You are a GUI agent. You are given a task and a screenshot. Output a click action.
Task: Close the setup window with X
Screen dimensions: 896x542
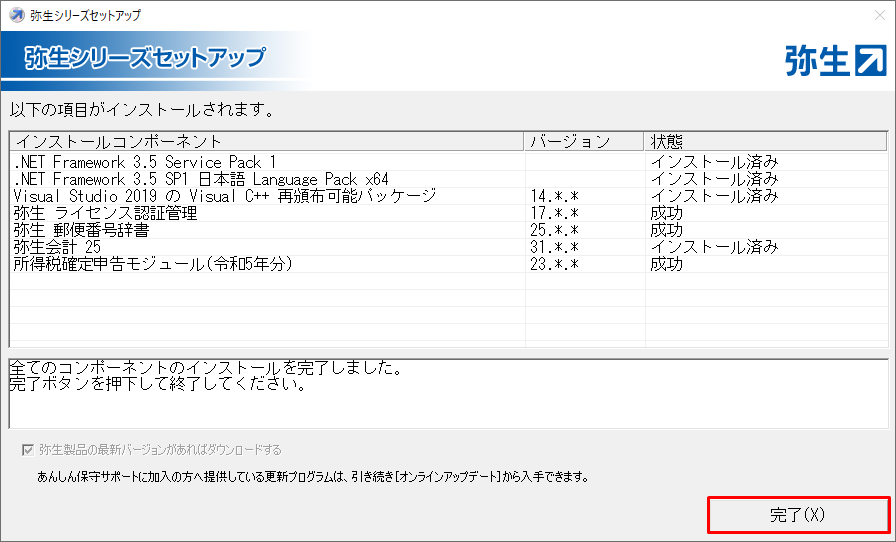(880, 15)
